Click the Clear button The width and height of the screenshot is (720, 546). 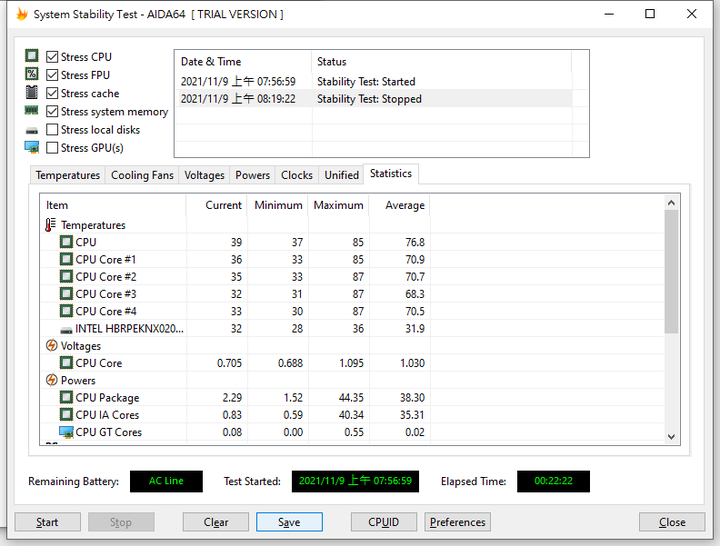pyautogui.click(x=216, y=522)
